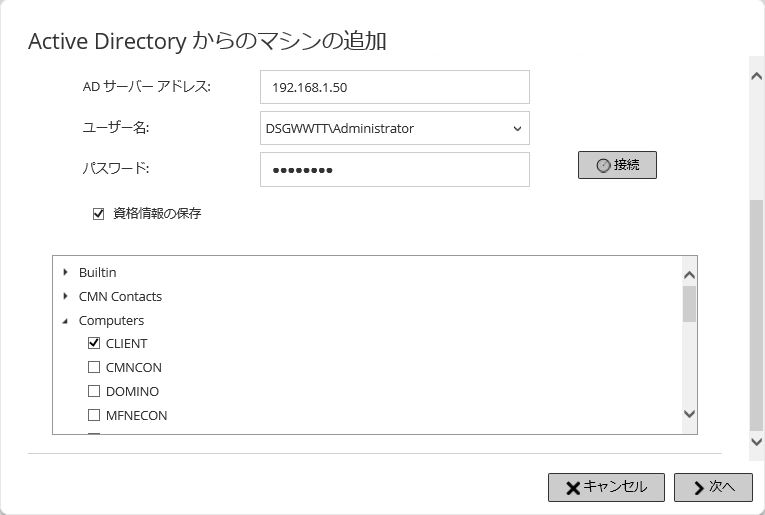Collapse the Computers tree node
Screen dimensions: 765x515
pos(65,321)
